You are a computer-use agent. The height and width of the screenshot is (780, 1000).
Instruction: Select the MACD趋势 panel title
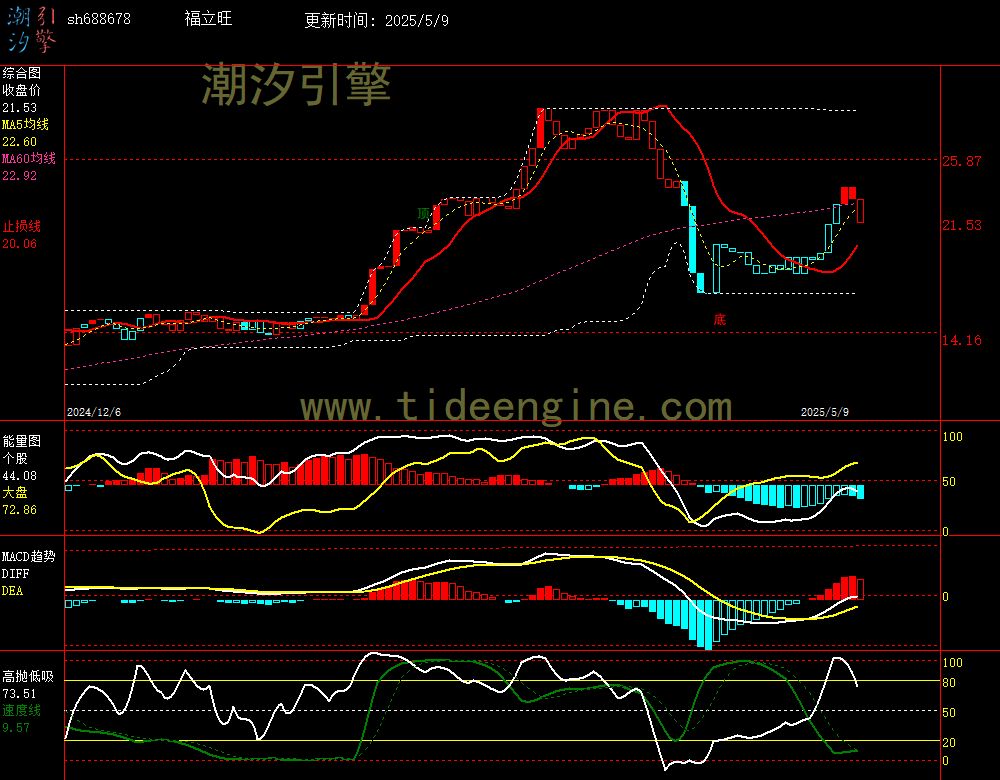(x=29, y=556)
